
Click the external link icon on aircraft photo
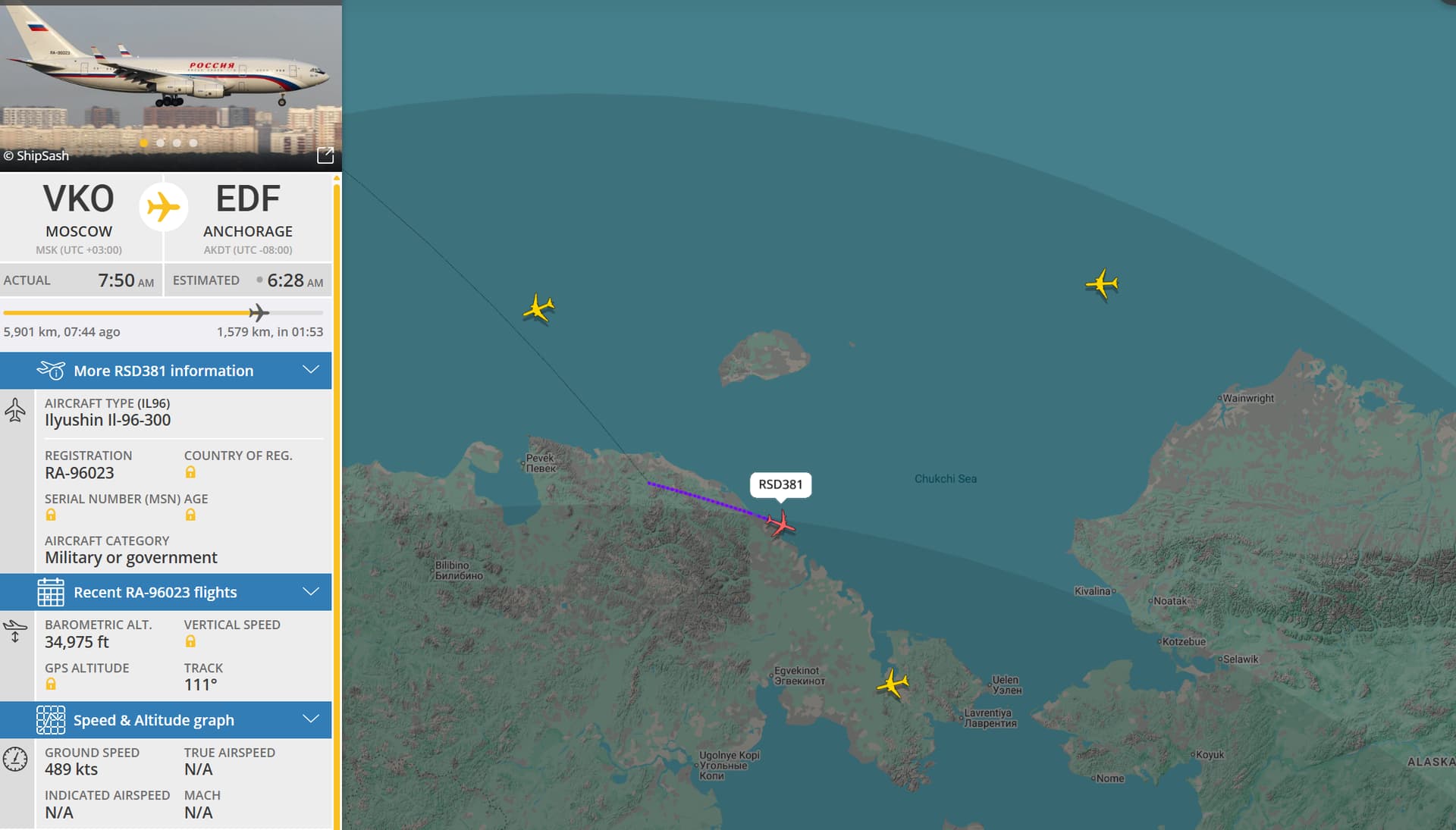pyautogui.click(x=325, y=155)
